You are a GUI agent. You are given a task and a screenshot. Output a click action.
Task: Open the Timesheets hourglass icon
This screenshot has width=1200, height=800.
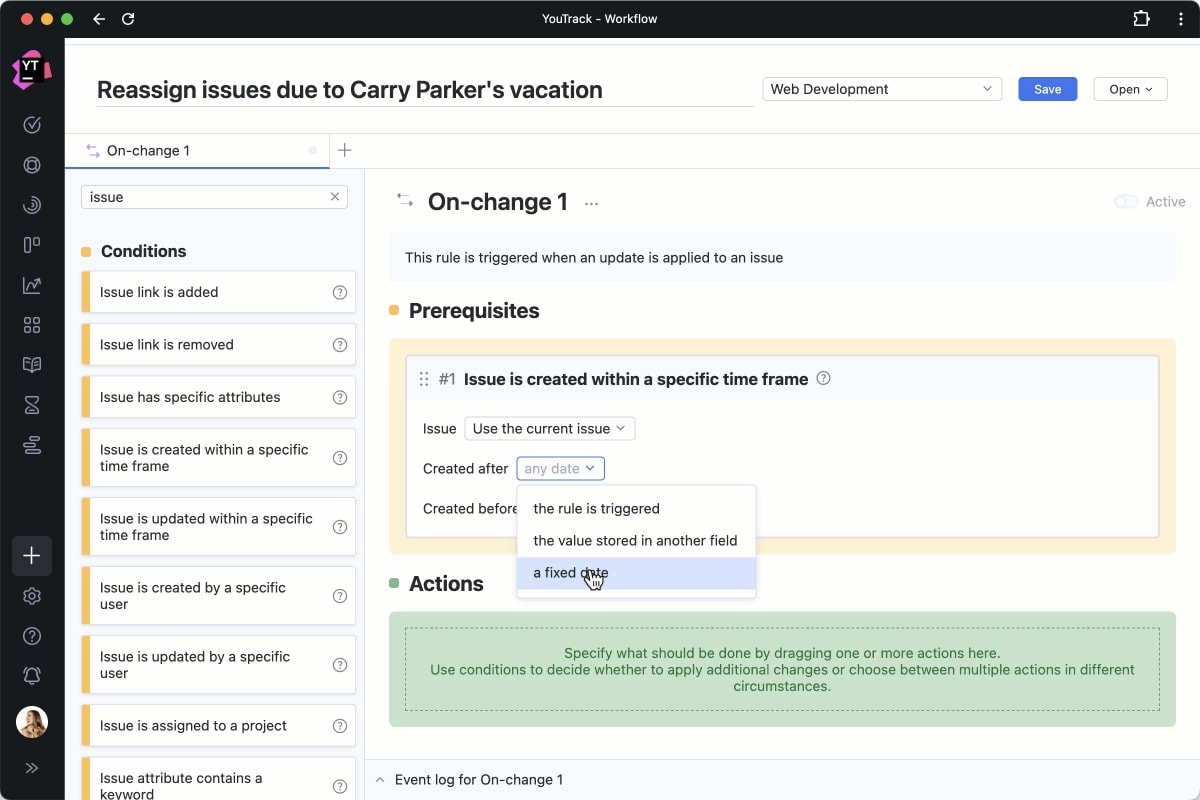32,405
